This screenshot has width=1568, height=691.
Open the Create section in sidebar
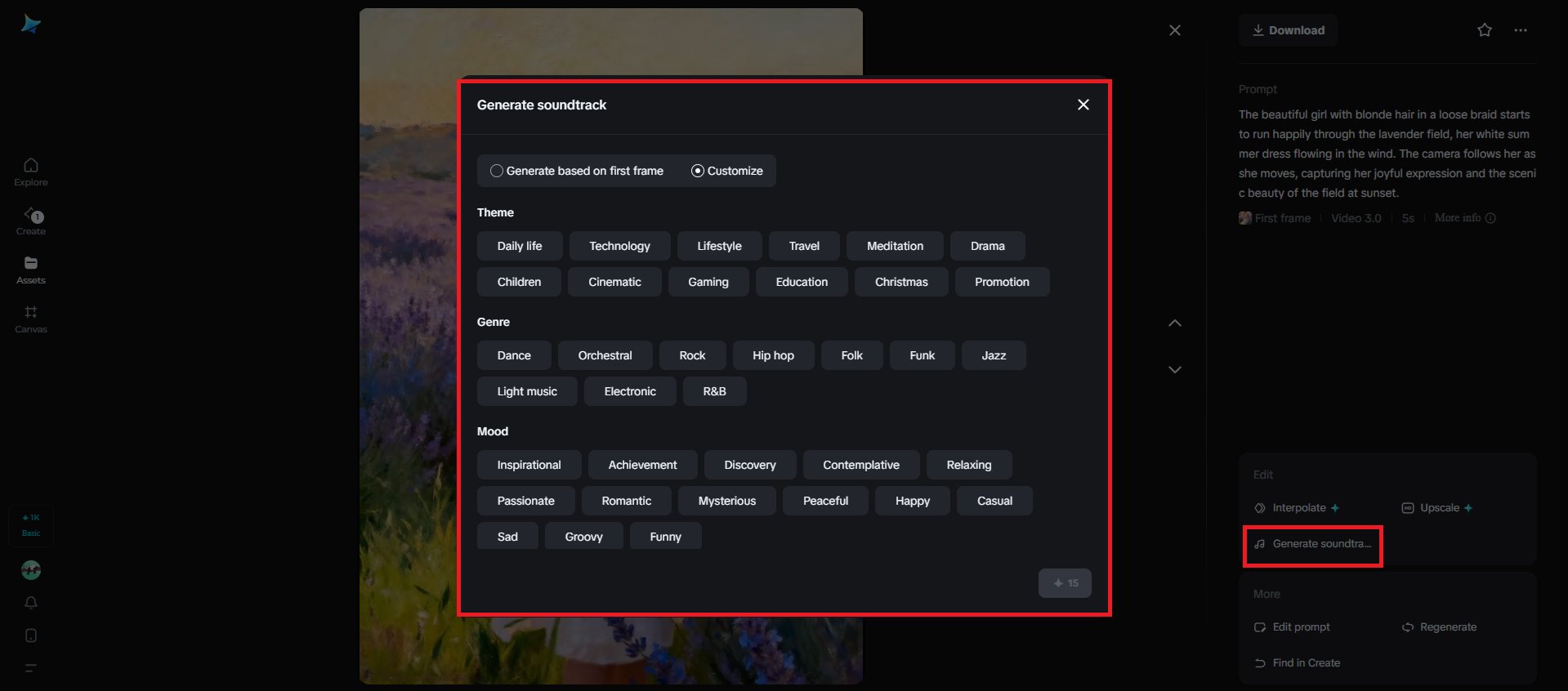(x=31, y=221)
